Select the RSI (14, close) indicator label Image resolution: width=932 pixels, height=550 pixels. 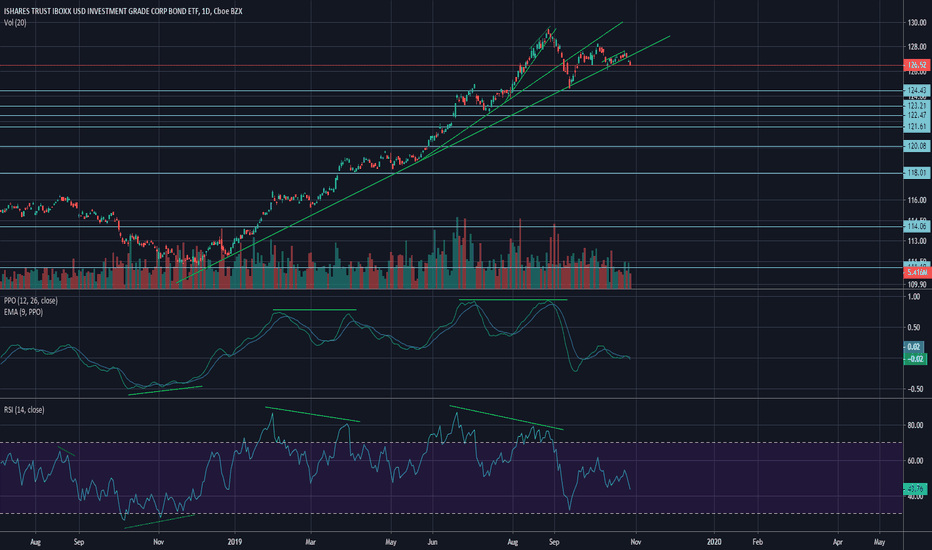pos(24,410)
